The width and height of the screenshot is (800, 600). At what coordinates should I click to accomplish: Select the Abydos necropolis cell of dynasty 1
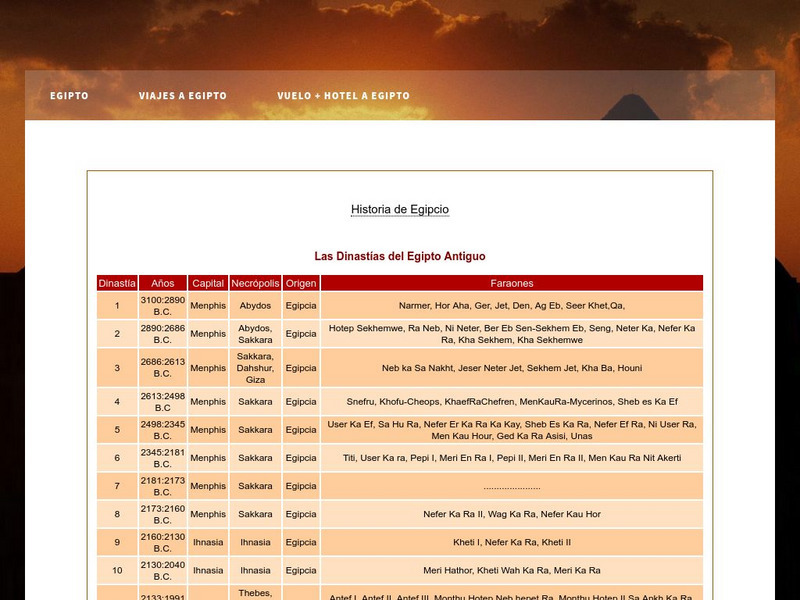[255, 306]
